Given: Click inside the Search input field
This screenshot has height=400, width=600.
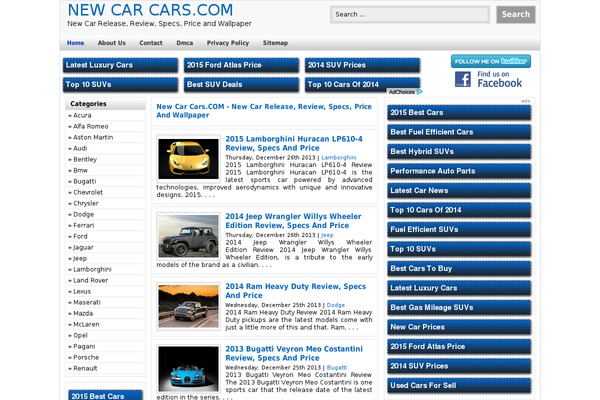Looking at the screenshot, I should click(x=410, y=15).
